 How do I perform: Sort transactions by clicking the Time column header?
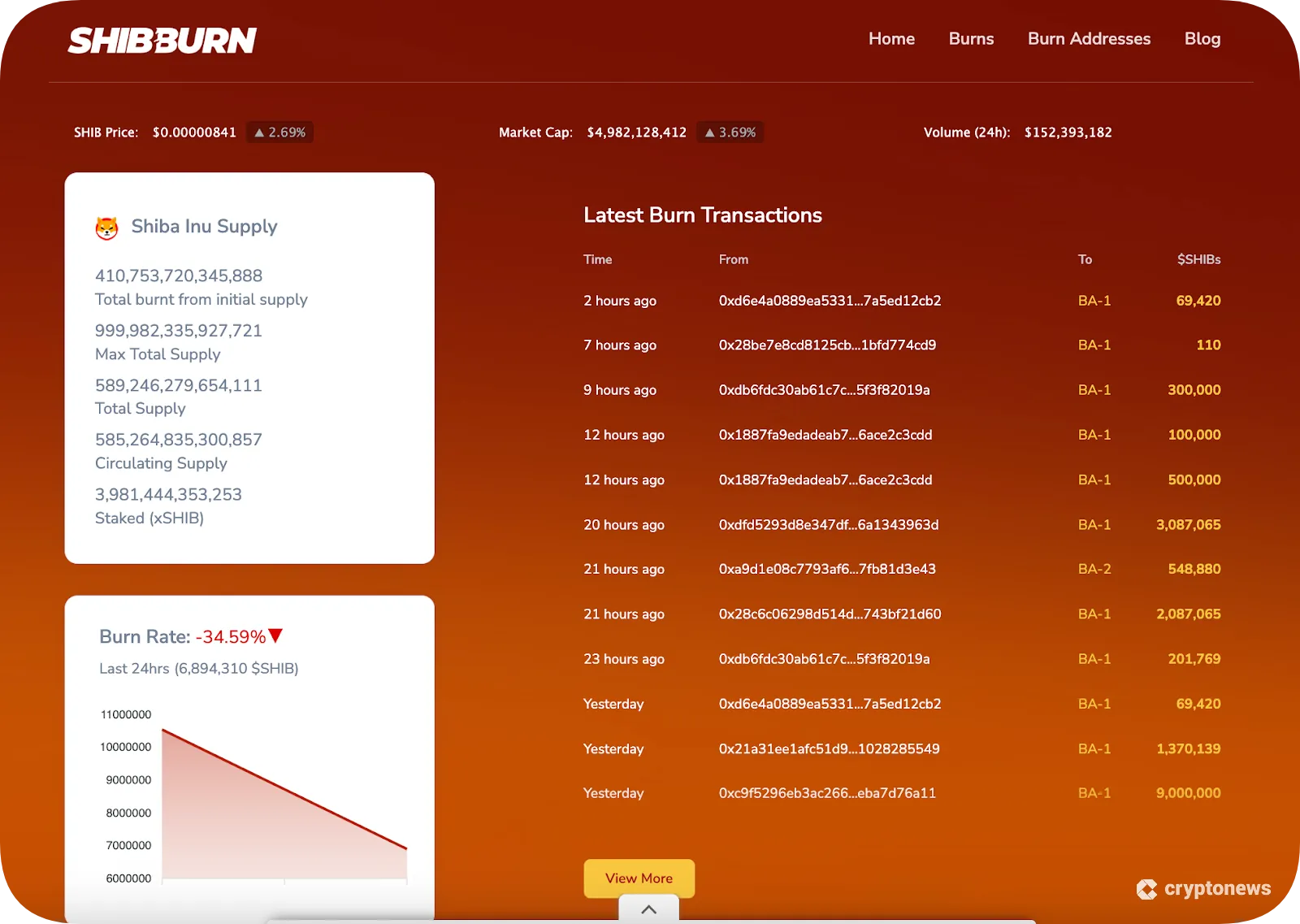pos(597,259)
